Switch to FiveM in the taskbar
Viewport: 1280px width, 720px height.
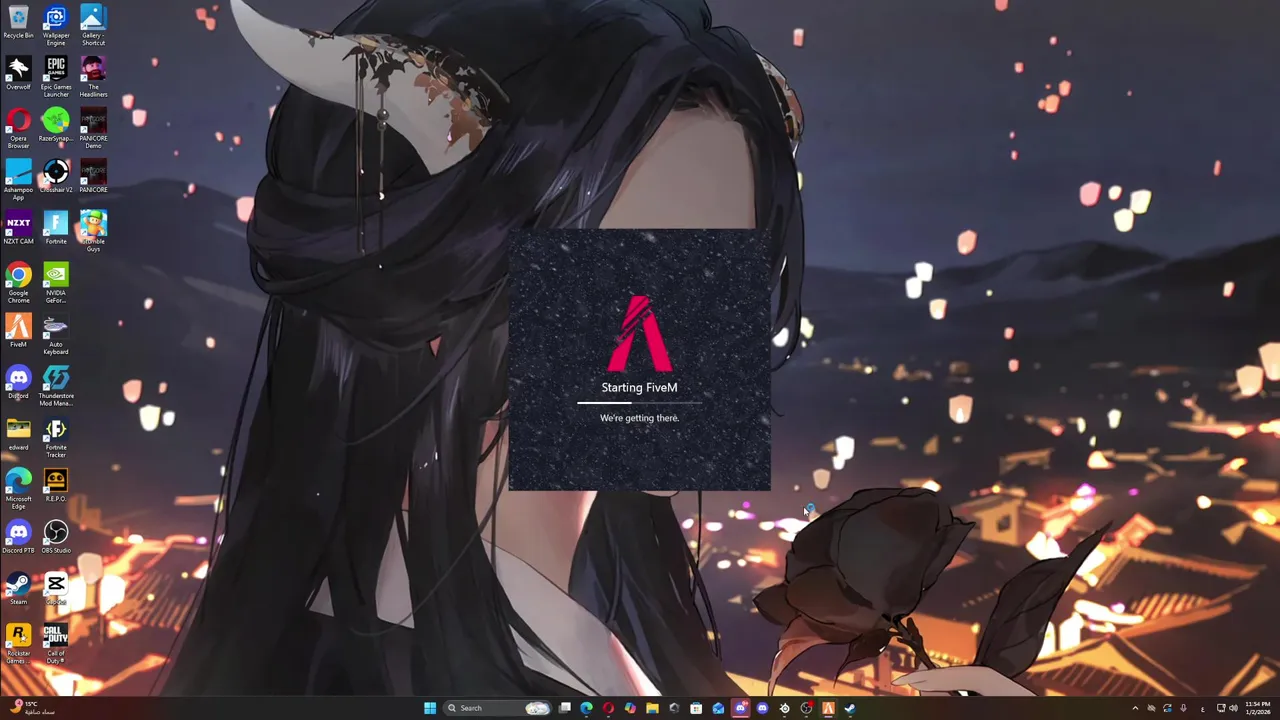pyautogui.click(x=828, y=708)
